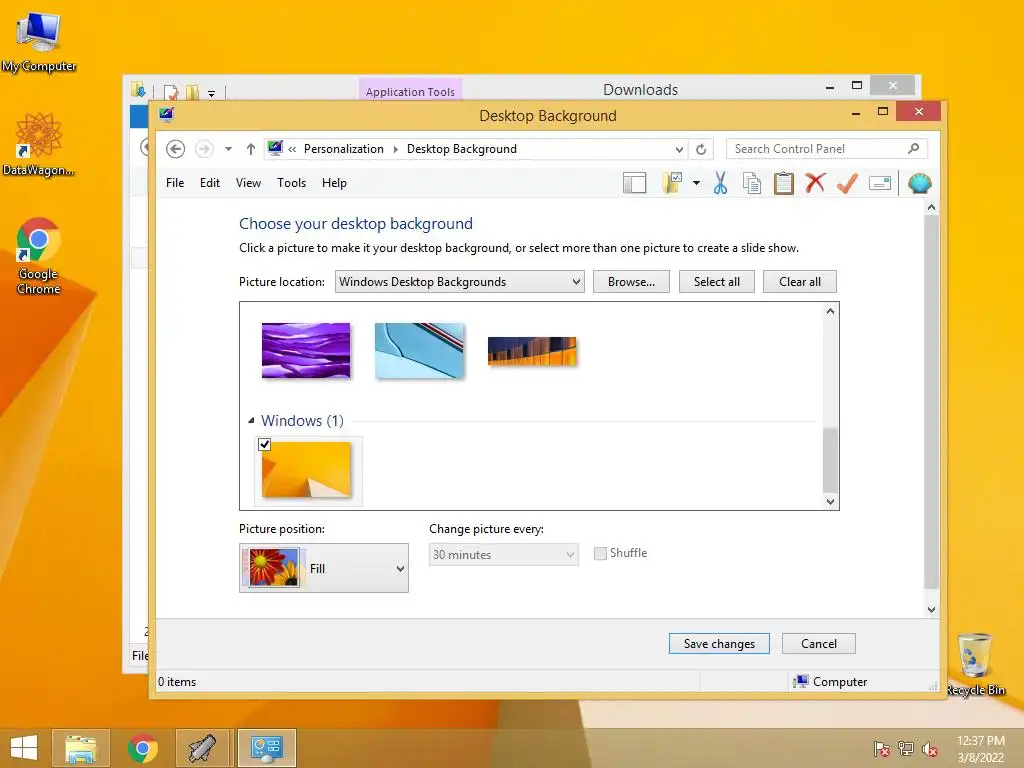Click the Back arrow navigation button
The height and width of the screenshot is (768, 1024).
175,149
